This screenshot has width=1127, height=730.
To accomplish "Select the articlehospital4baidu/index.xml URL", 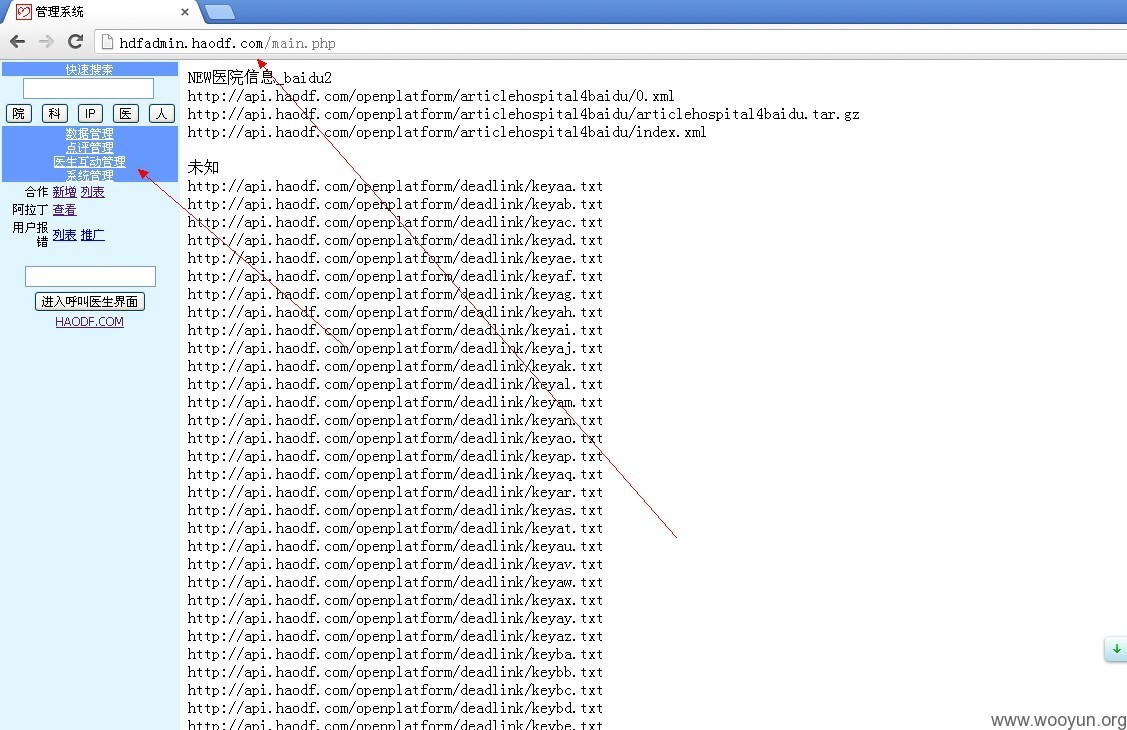I will pos(447,132).
